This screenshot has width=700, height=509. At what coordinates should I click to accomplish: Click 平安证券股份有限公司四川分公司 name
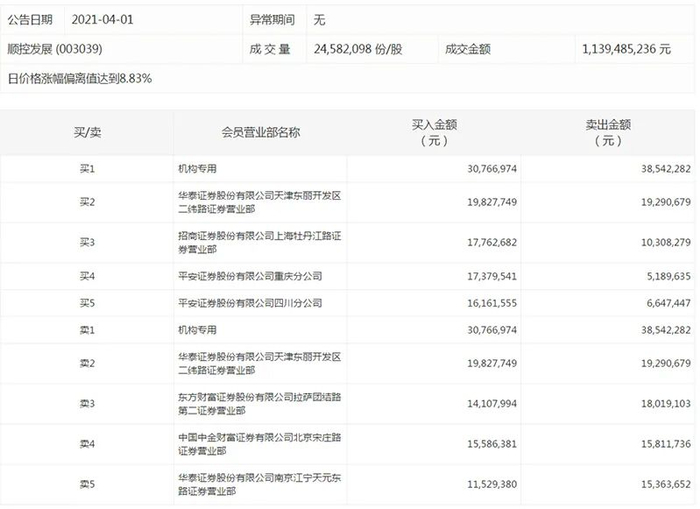click(250, 303)
